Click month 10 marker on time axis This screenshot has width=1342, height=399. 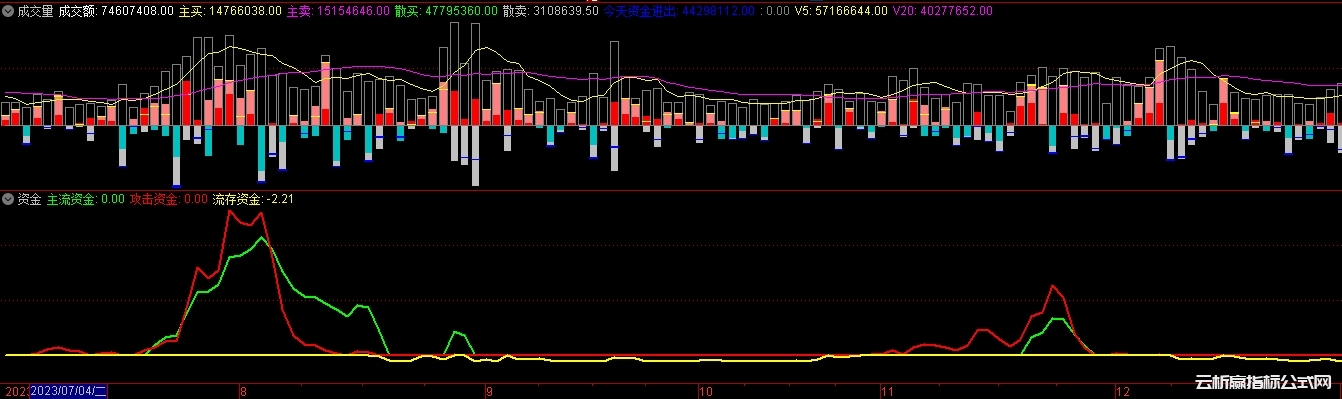point(706,391)
